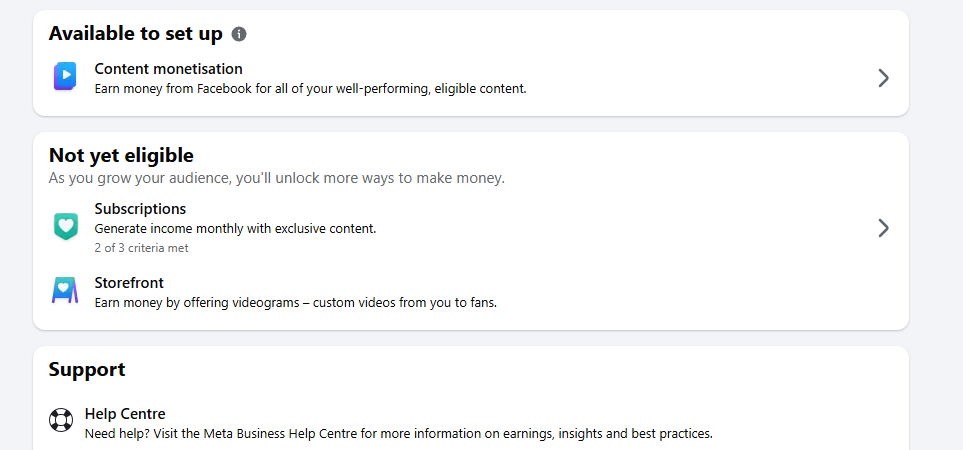Click the "Earn money from Facebook" description
The height and width of the screenshot is (450, 963).
(310, 88)
